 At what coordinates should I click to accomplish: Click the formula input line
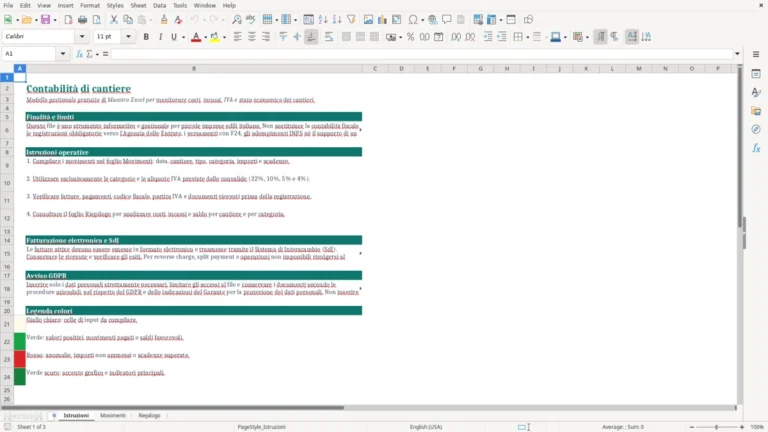[422, 54]
